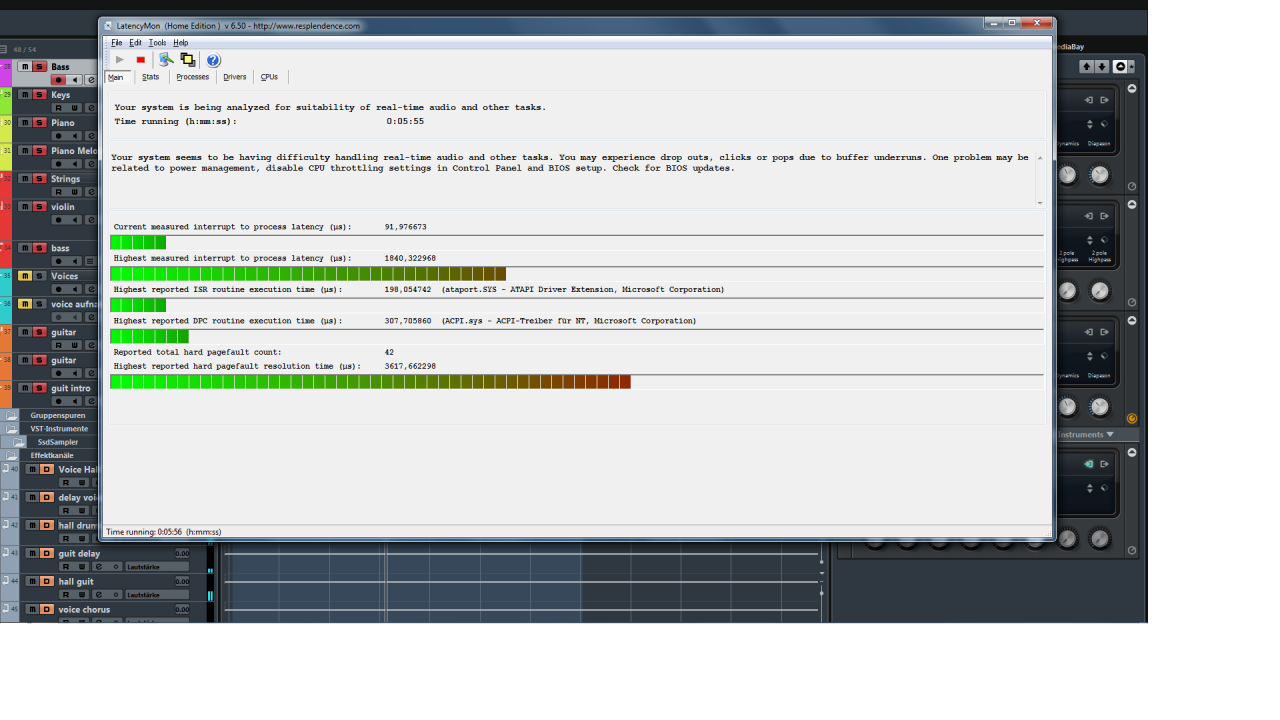This screenshot has height=720, width=1280.
Task: Open the Gruppenspuren folder track
Action: click(x=12, y=415)
